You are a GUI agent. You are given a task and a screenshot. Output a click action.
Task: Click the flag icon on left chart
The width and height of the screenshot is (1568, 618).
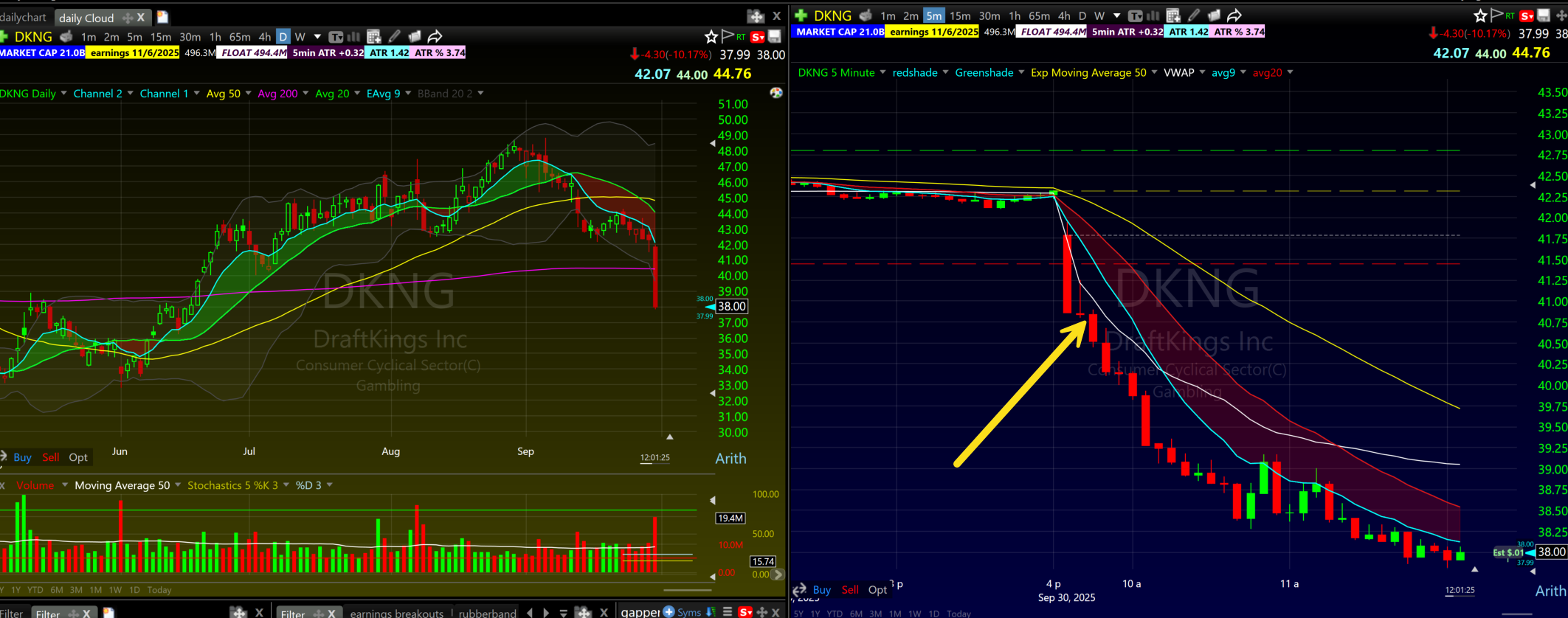(728, 35)
